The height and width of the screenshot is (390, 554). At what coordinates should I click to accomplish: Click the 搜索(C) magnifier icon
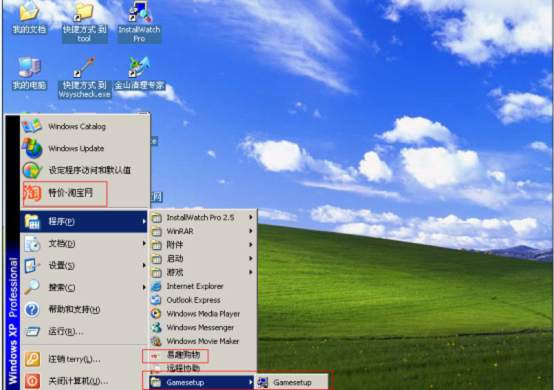32,287
